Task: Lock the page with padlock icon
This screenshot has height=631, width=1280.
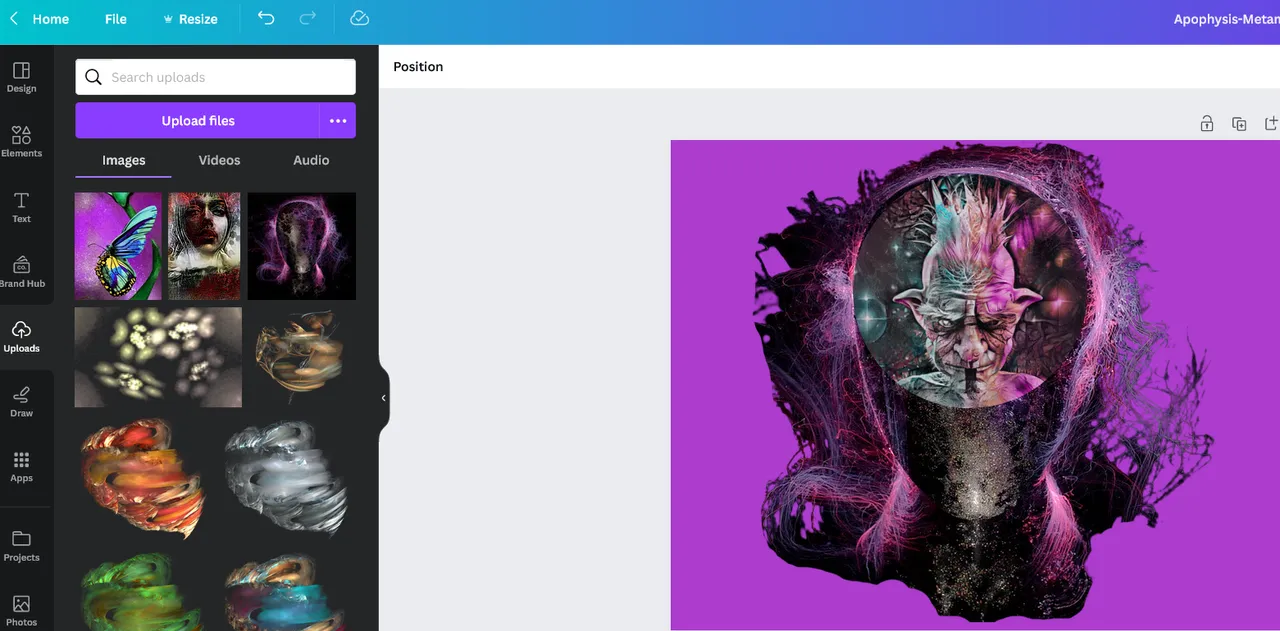Action: (x=1207, y=124)
